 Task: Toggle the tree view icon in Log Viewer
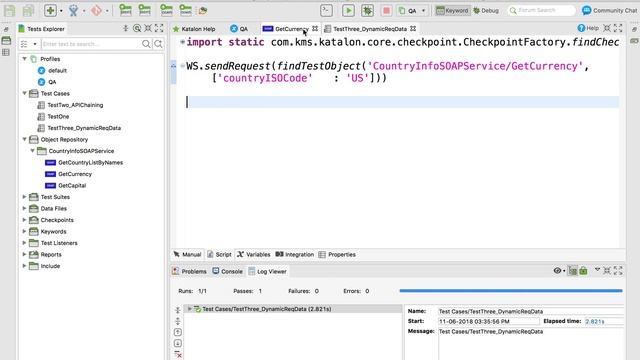(573, 271)
